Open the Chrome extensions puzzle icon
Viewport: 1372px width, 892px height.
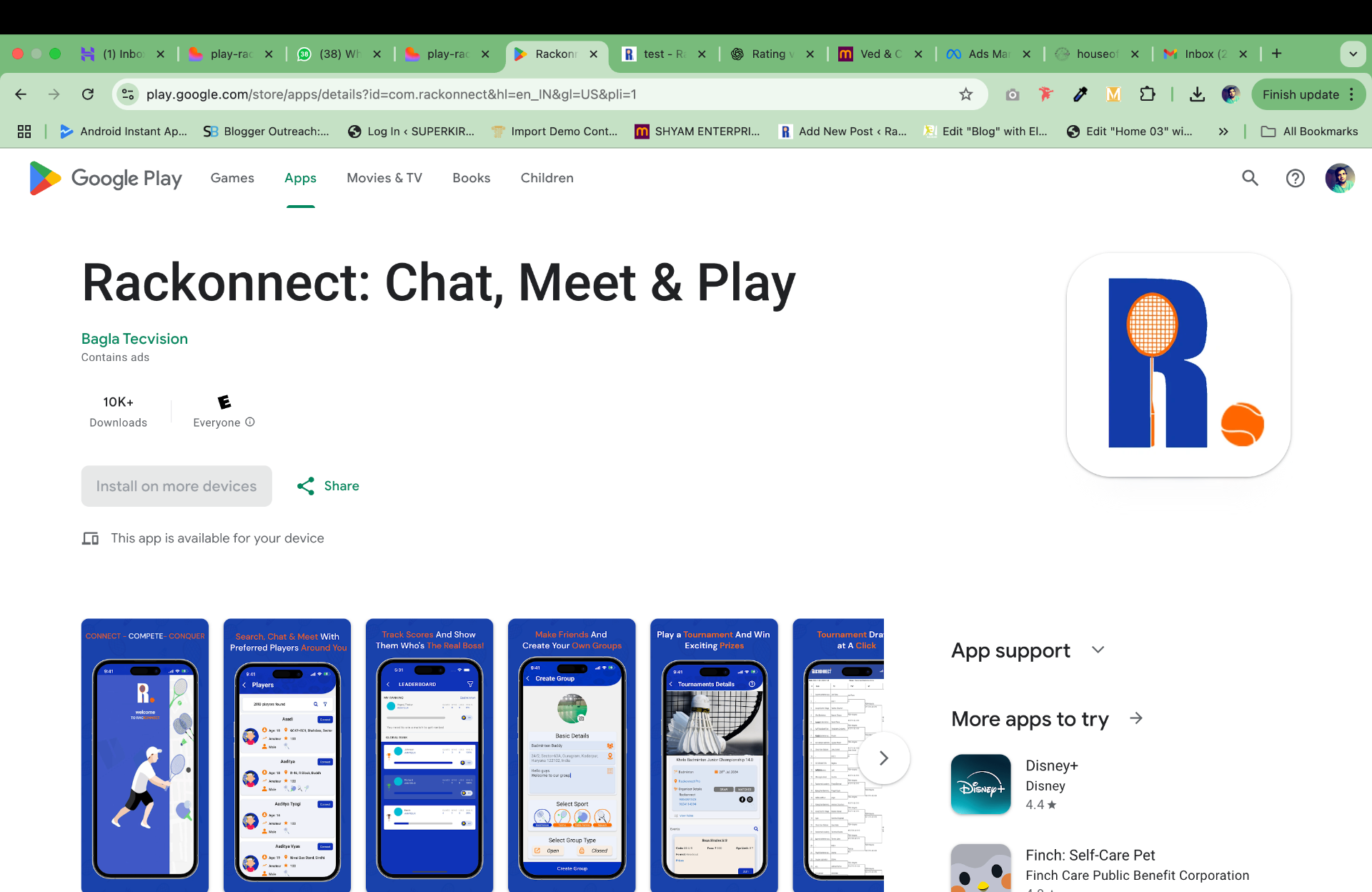(1148, 94)
